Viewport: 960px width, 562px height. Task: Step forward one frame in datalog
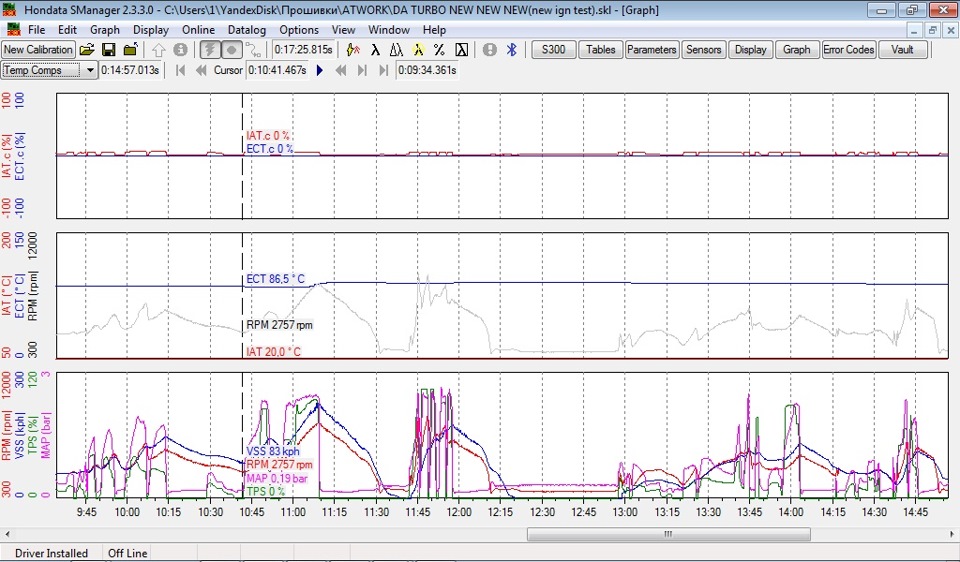362,70
